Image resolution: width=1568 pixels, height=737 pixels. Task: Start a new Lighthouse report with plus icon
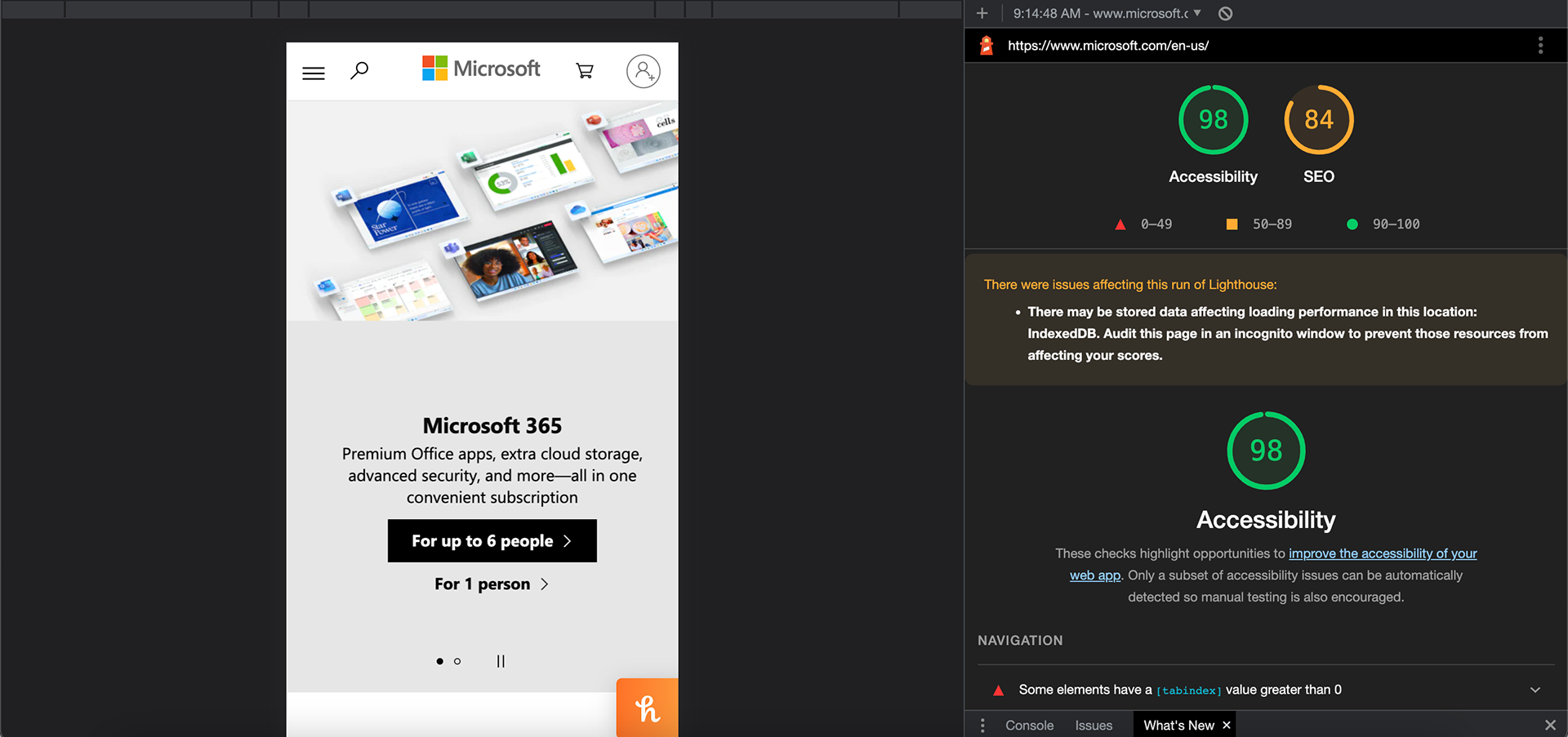point(982,13)
